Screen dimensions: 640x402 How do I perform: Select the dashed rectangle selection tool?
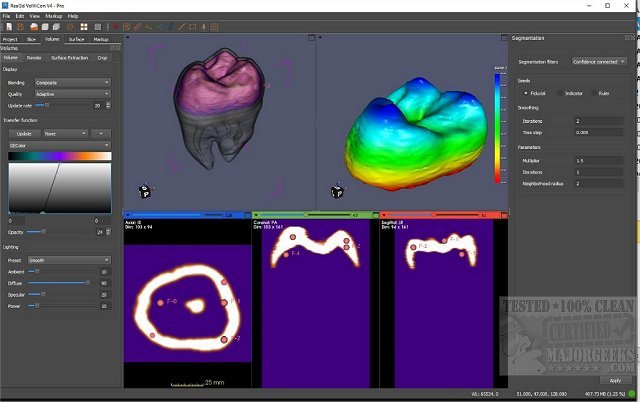tap(193, 27)
